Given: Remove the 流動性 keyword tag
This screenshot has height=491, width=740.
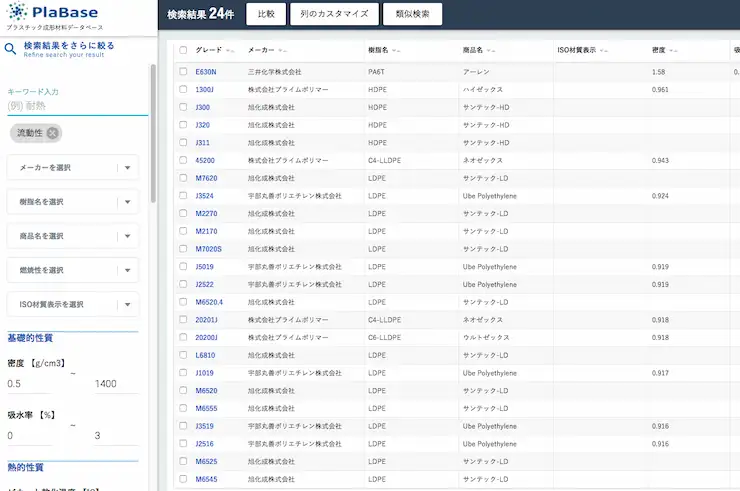Looking at the screenshot, I should tap(53, 133).
